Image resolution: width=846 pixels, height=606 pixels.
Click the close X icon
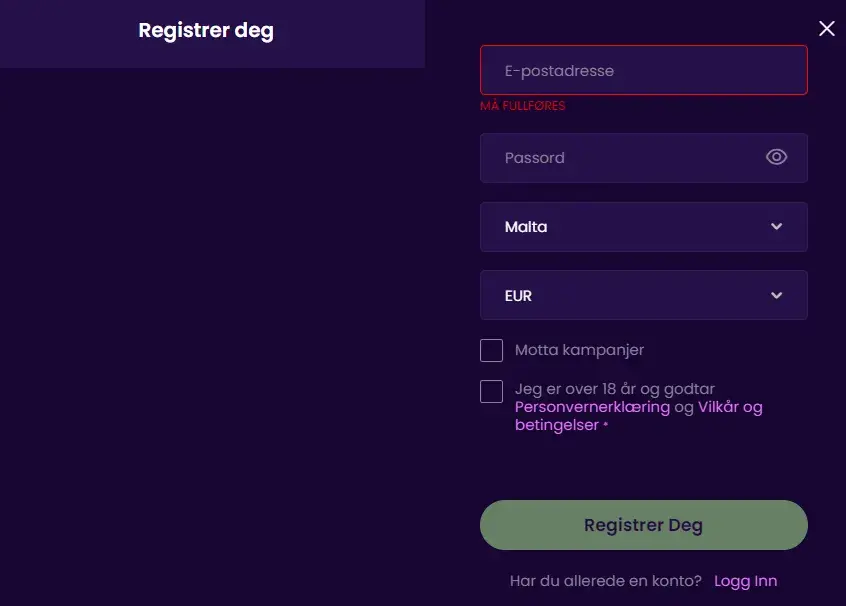coord(826,28)
